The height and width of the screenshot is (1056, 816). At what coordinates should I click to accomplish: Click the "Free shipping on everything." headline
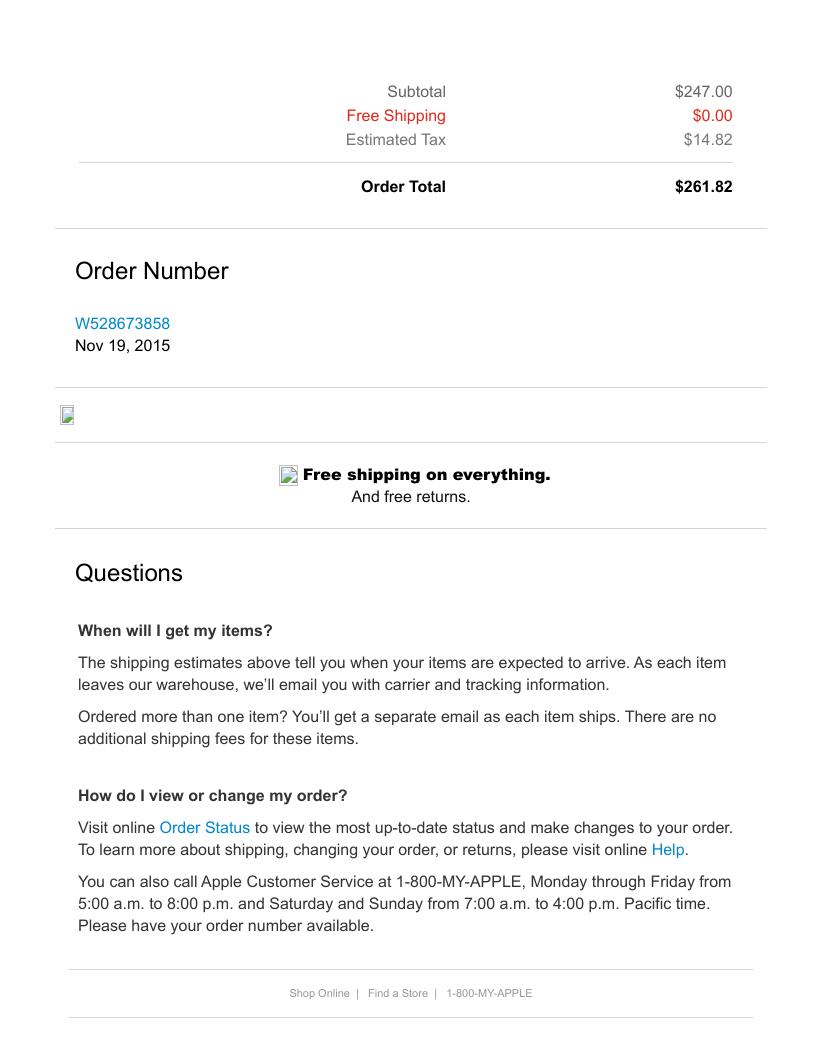point(426,475)
